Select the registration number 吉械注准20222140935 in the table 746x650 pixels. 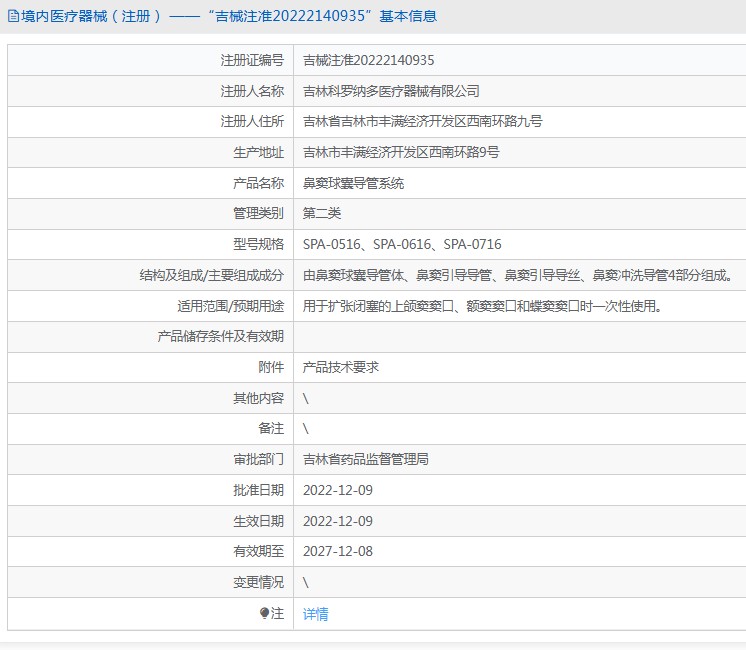coord(368,60)
